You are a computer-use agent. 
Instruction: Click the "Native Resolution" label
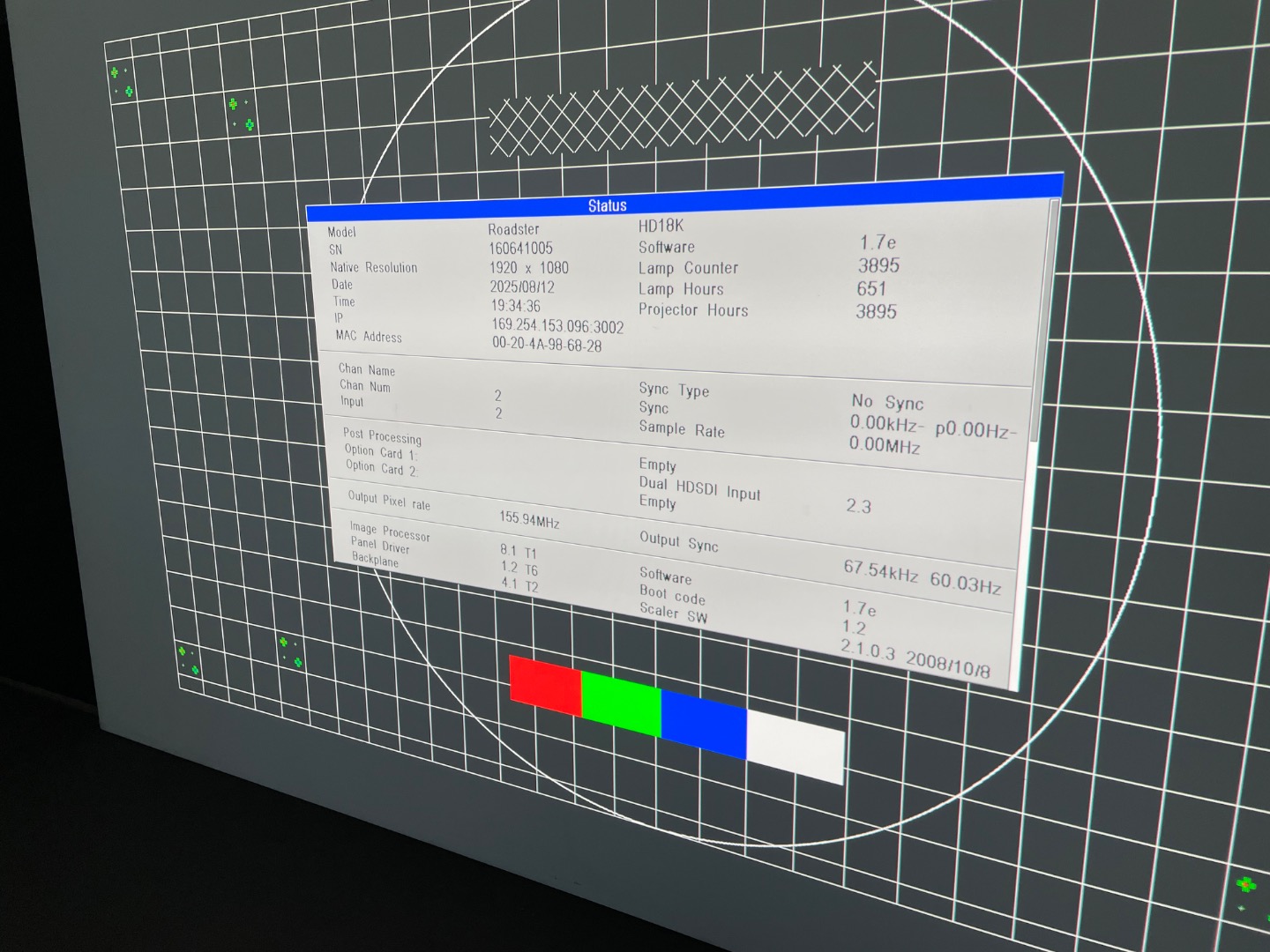[x=373, y=267]
